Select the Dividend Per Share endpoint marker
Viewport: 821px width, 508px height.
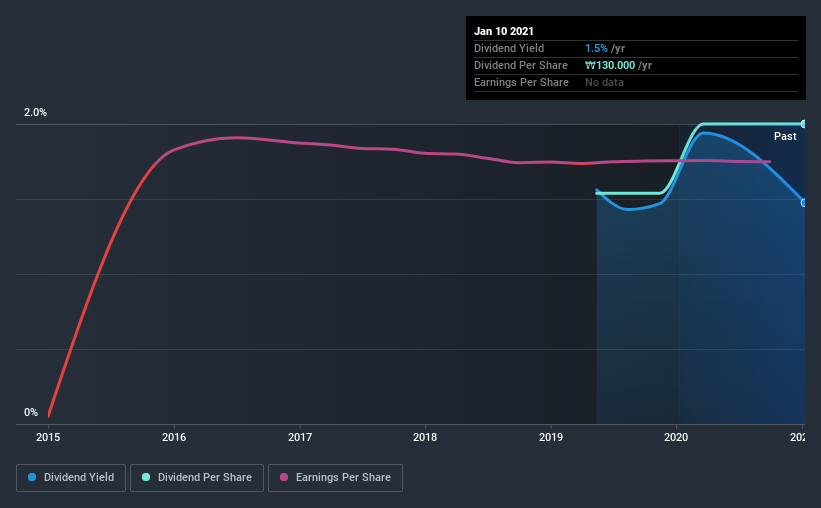804,124
